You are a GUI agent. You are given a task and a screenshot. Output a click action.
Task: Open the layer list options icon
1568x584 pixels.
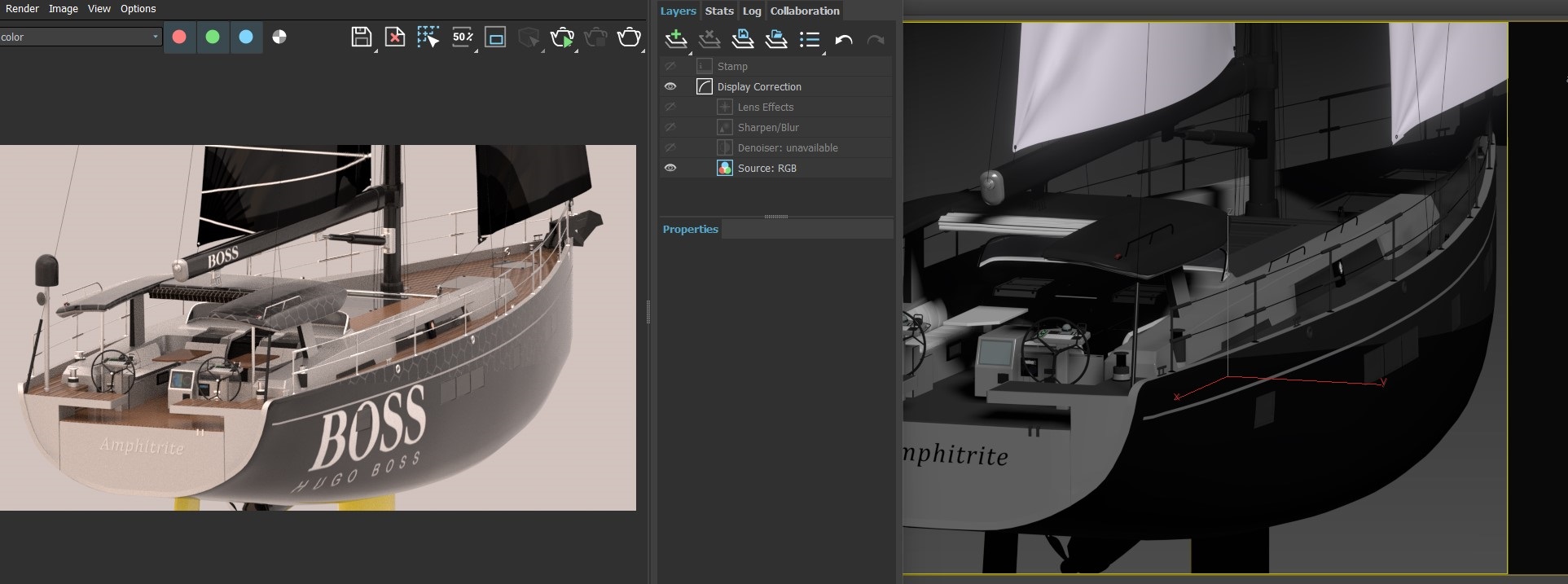point(810,38)
